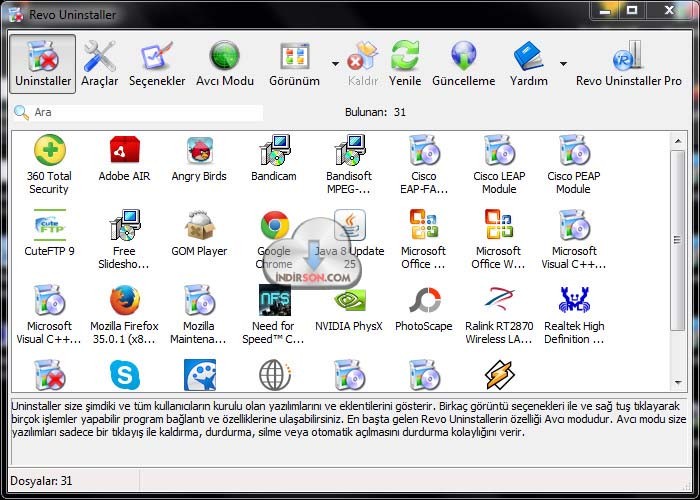Screen dimensions: 700x500
Task: Open Revo Uninstaller Pro link
Action: (629, 64)
